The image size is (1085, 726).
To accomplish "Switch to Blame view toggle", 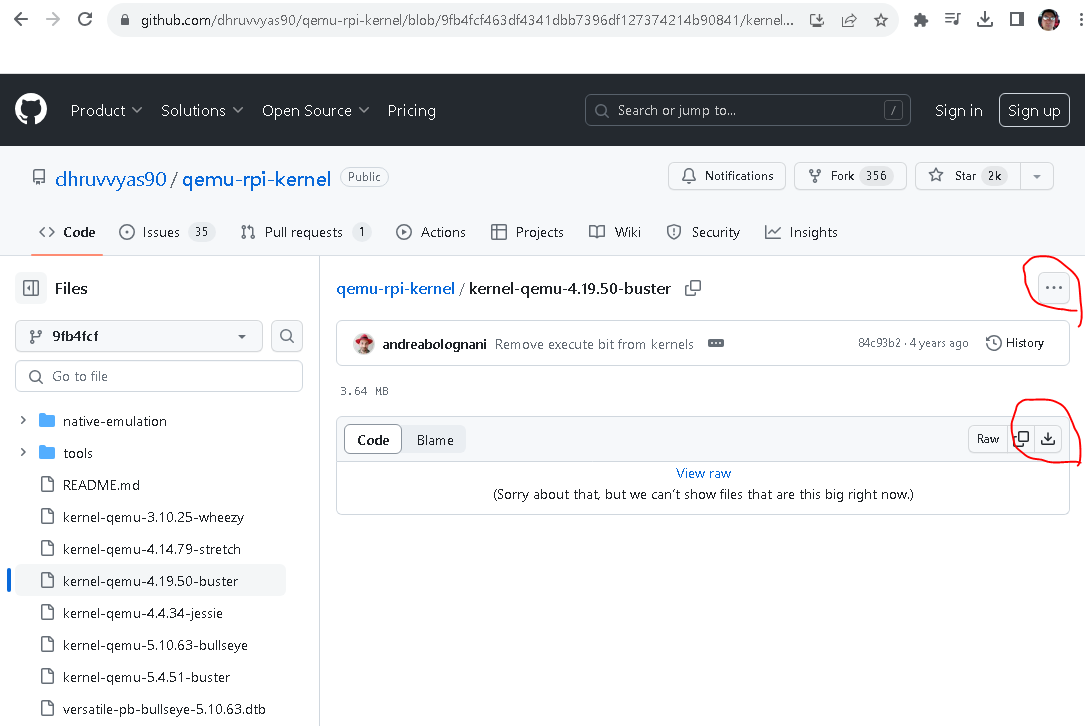I will (x=435, y=439).
